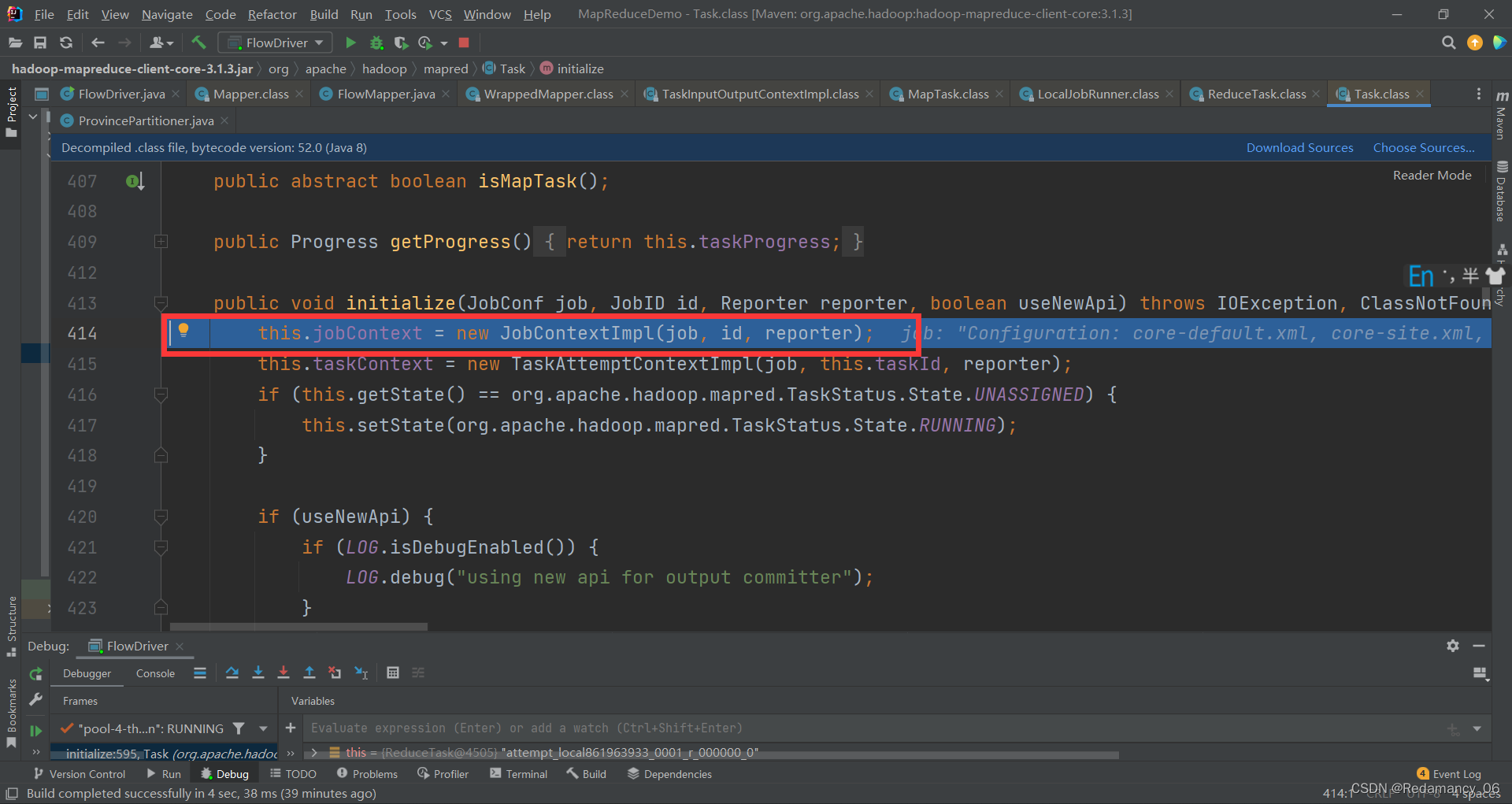
Task: Open Debug panel gear settings
Action: [1453, 646]
